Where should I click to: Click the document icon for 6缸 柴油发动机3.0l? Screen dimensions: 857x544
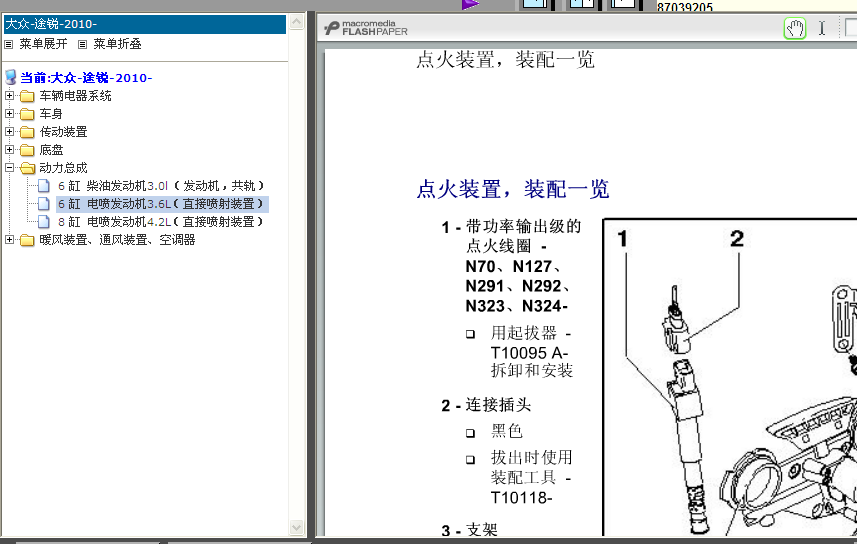[44, 186]
